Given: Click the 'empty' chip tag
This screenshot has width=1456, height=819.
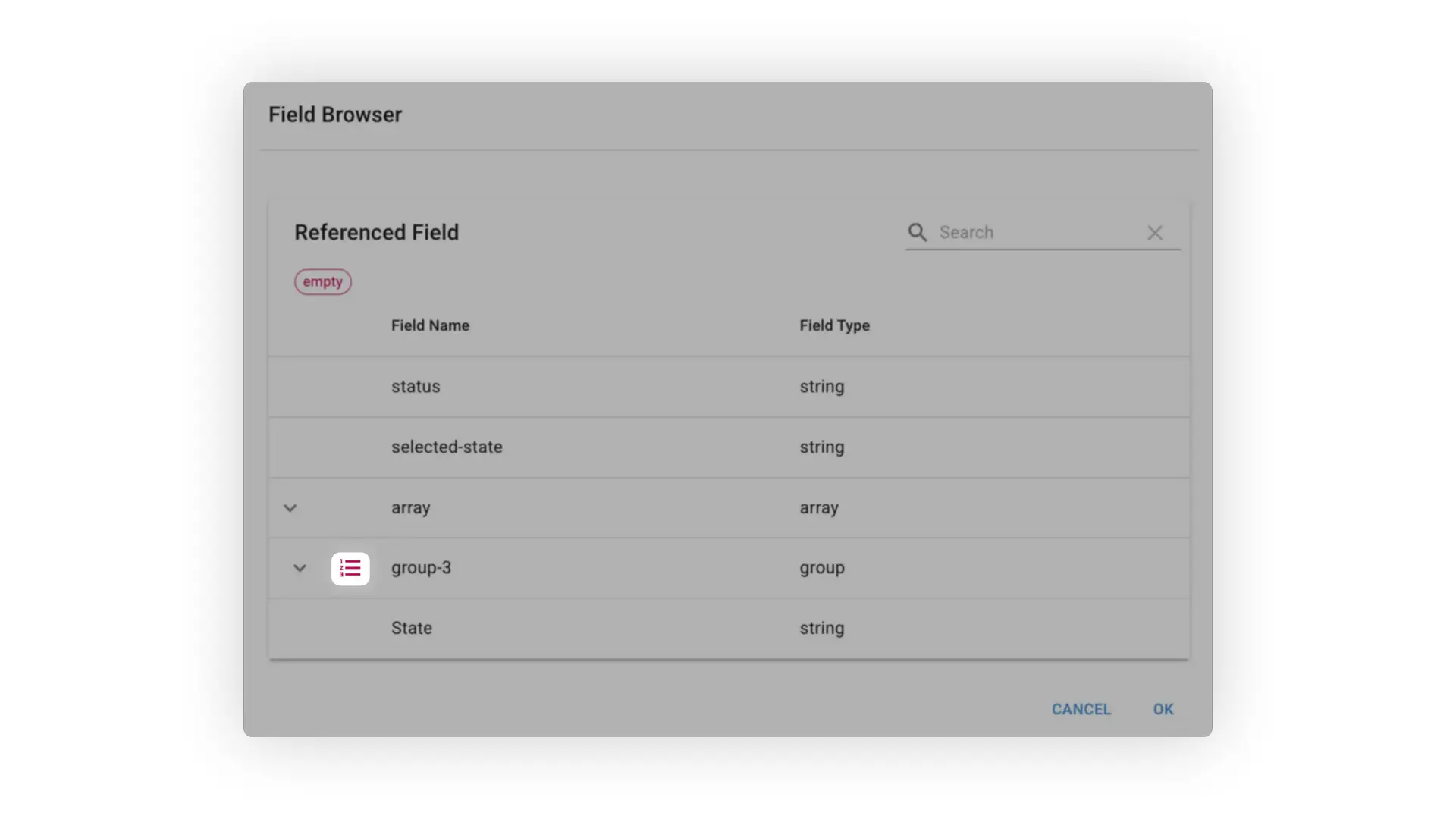Looking at the screenshot, I should tap(322, 281).
